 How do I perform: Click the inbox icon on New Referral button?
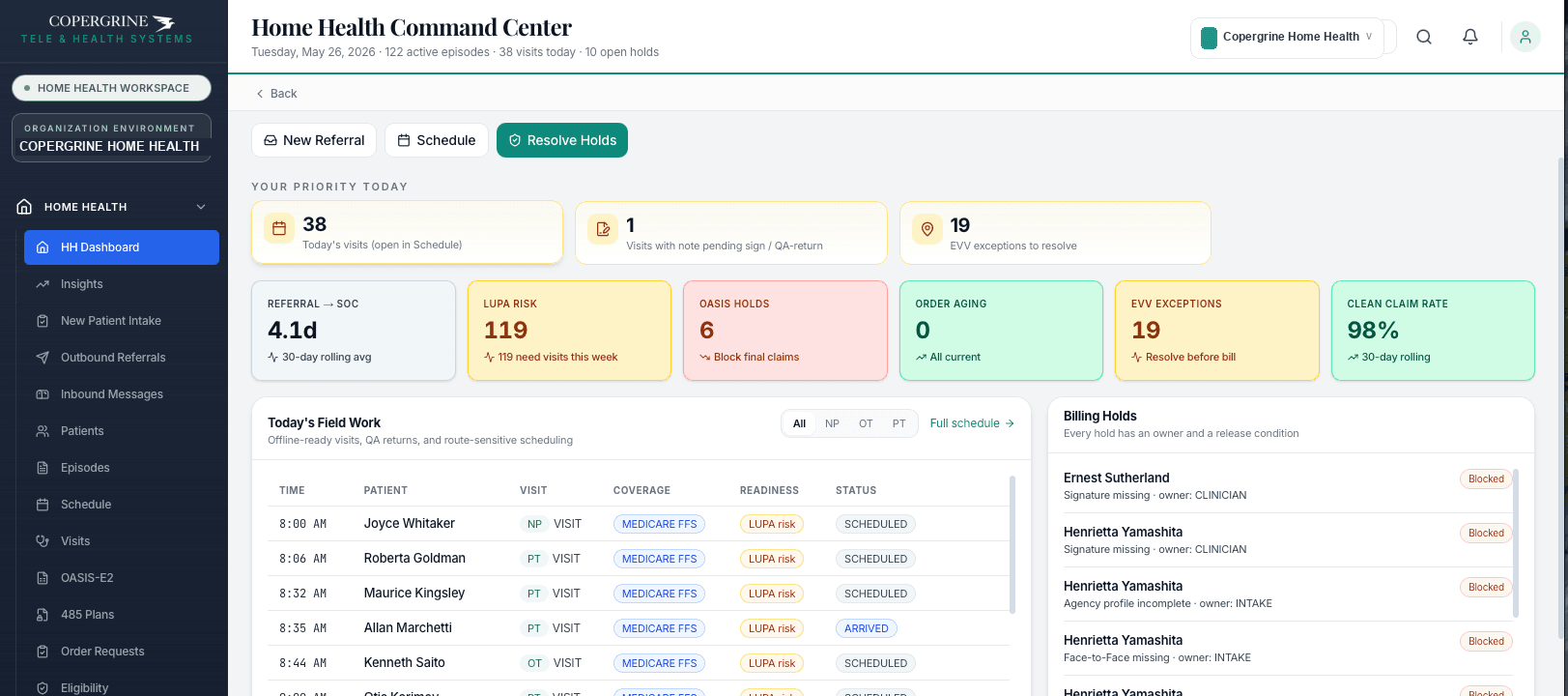tap(271, 140)
